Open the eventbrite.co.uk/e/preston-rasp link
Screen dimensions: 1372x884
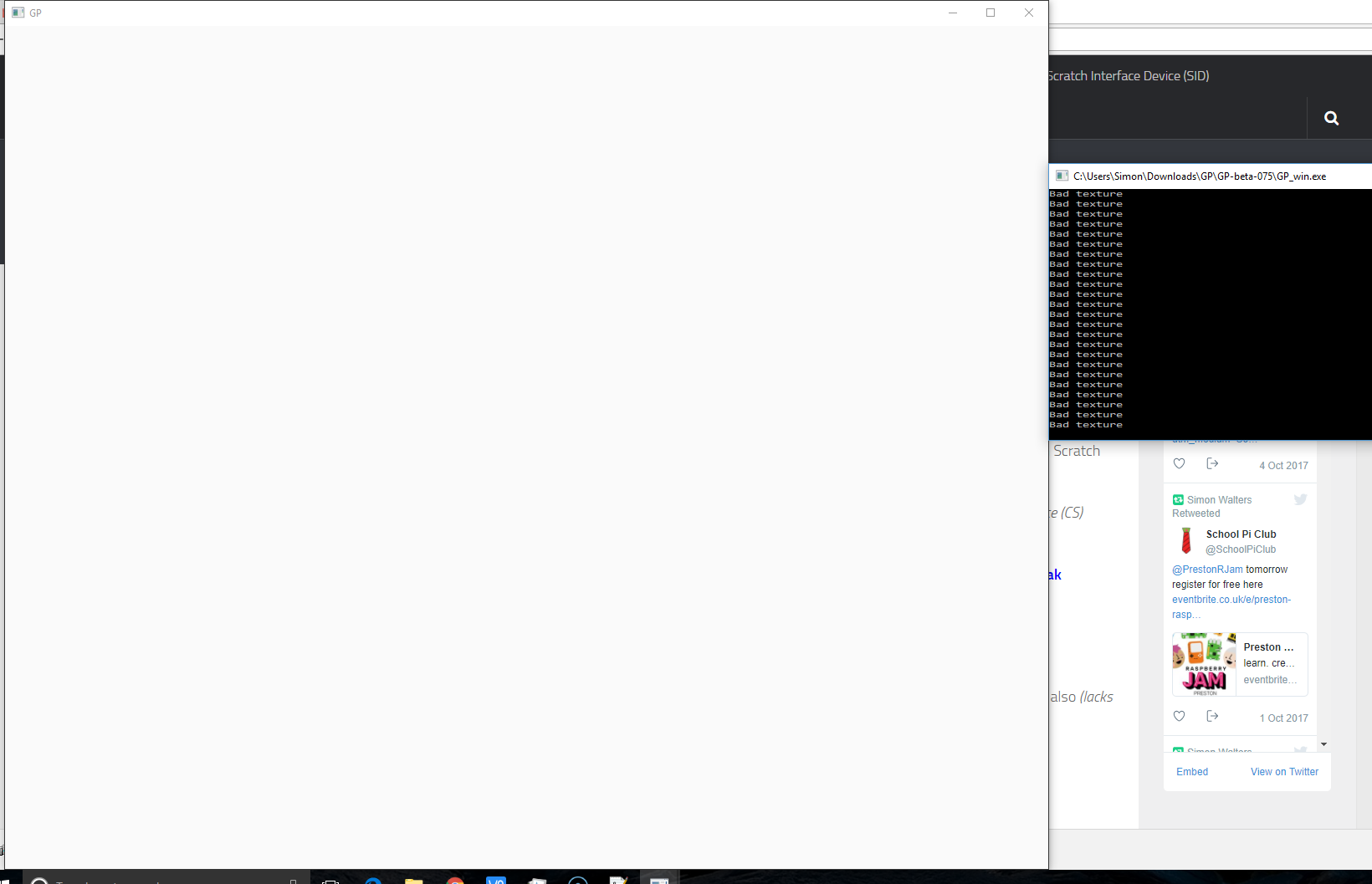pos(1231,607)
